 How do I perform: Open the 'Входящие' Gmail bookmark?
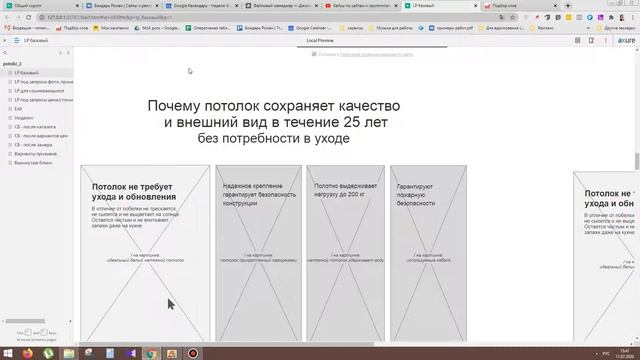(27, 28)
